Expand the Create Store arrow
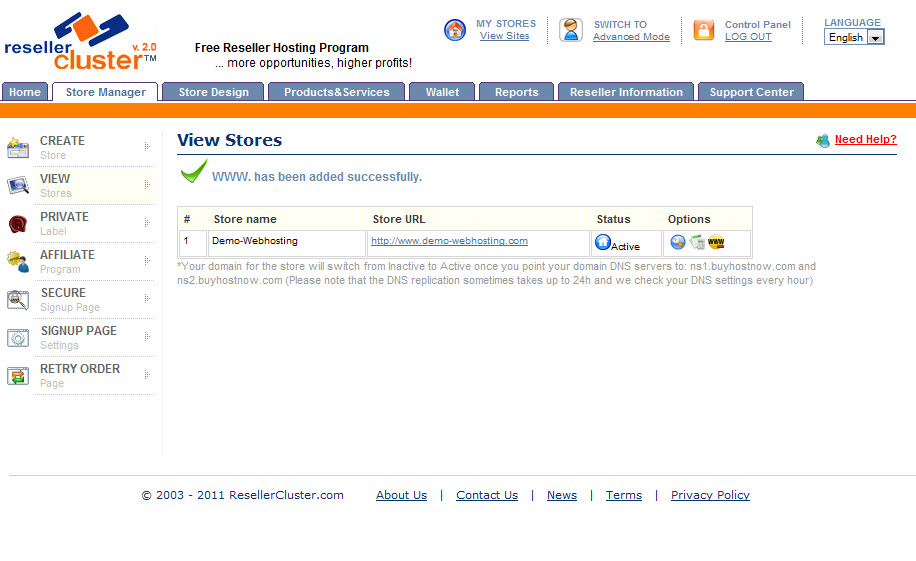This screenshot has height=561, width=916. tap(147, 147)
